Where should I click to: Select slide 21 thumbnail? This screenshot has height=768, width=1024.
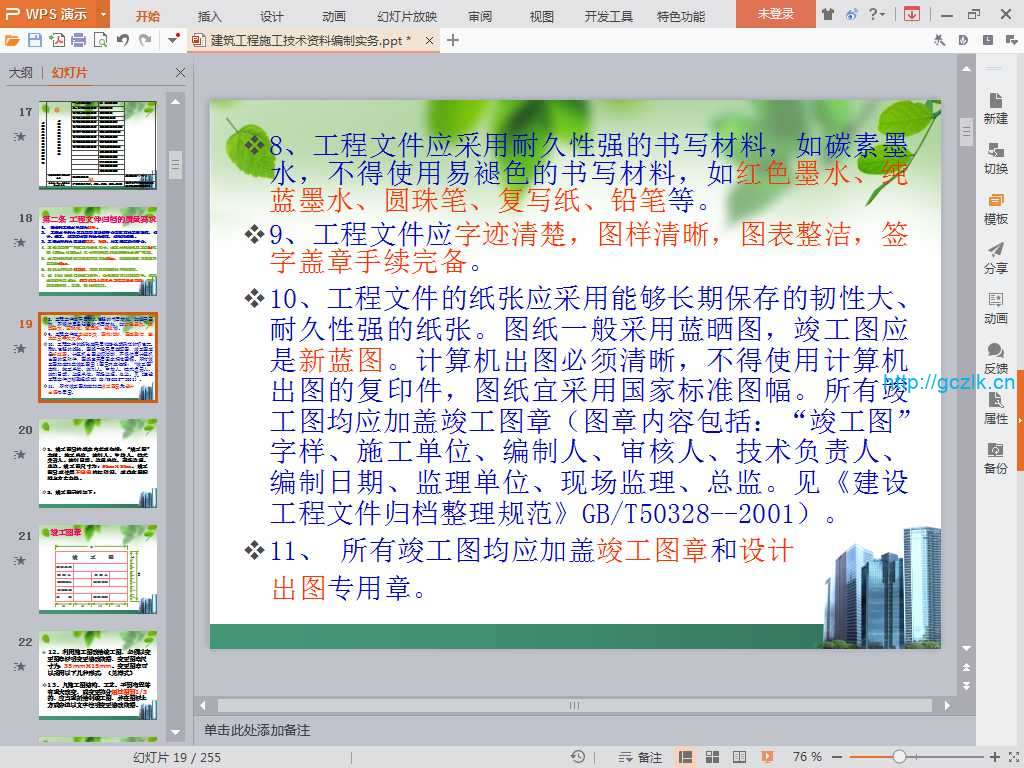tap(98, 569)
